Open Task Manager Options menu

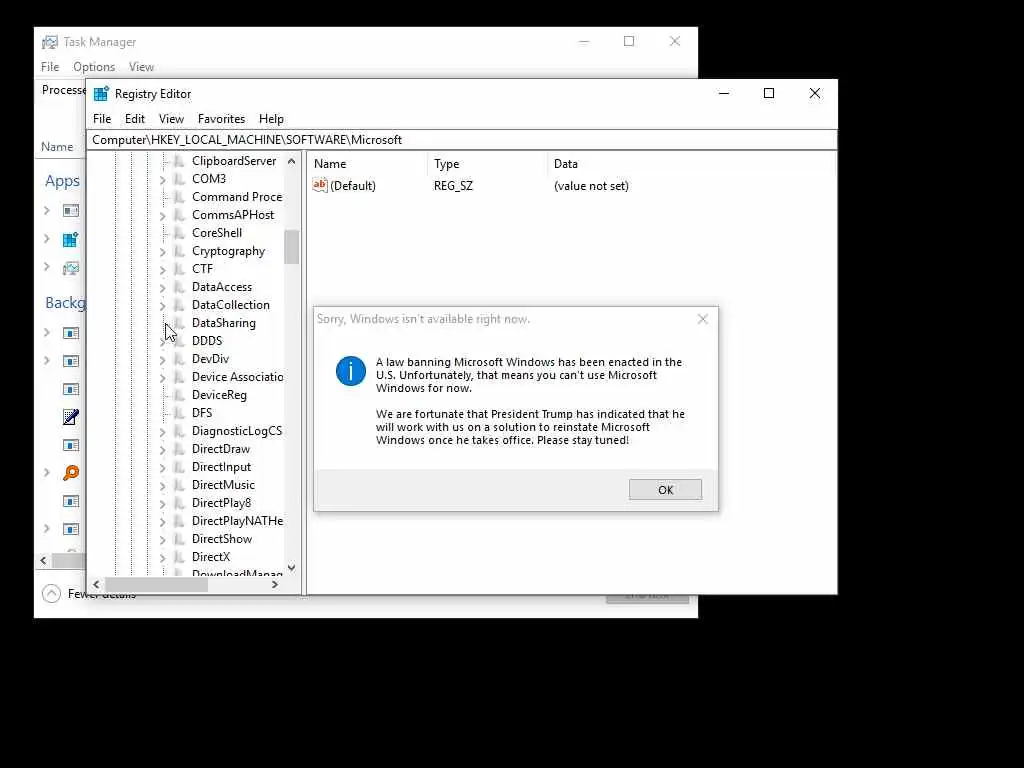coord(94,67)
